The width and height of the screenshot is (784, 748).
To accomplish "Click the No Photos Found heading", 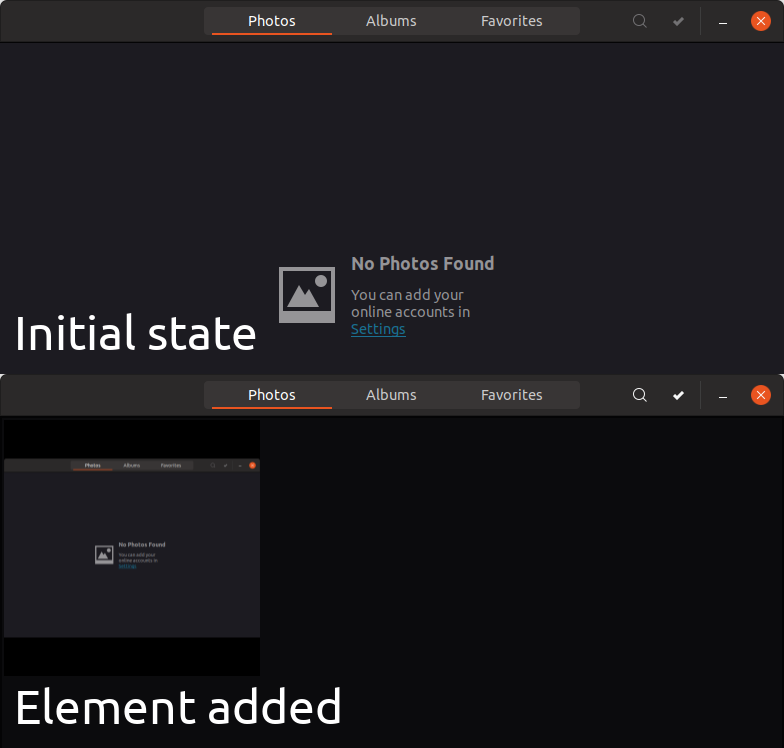I will [x=422, y=264].
